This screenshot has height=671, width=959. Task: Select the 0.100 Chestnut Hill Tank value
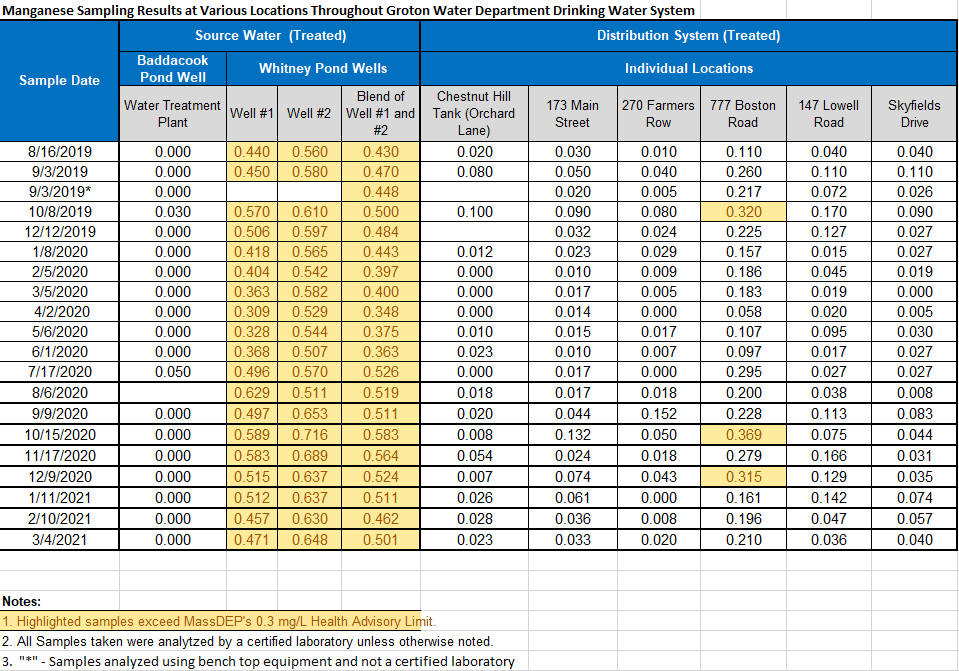pos(474,212)
